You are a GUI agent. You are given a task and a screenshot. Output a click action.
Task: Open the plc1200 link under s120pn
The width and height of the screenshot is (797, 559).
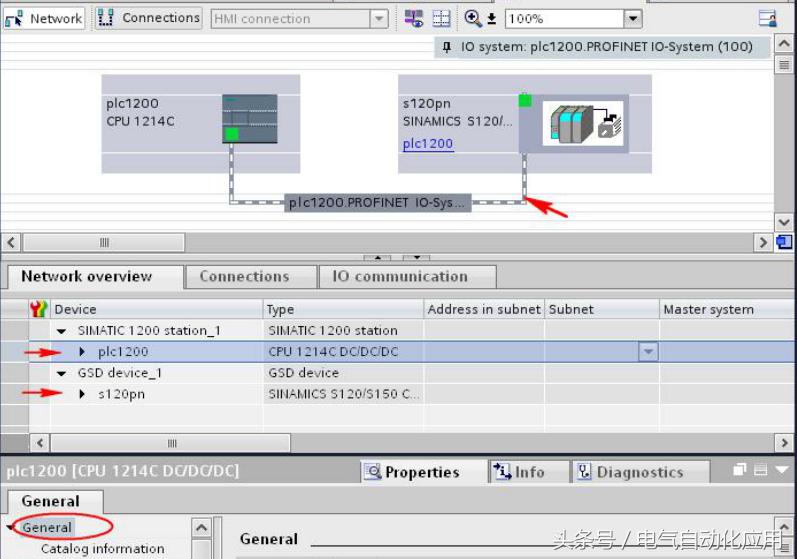click(x=427, y=144)
